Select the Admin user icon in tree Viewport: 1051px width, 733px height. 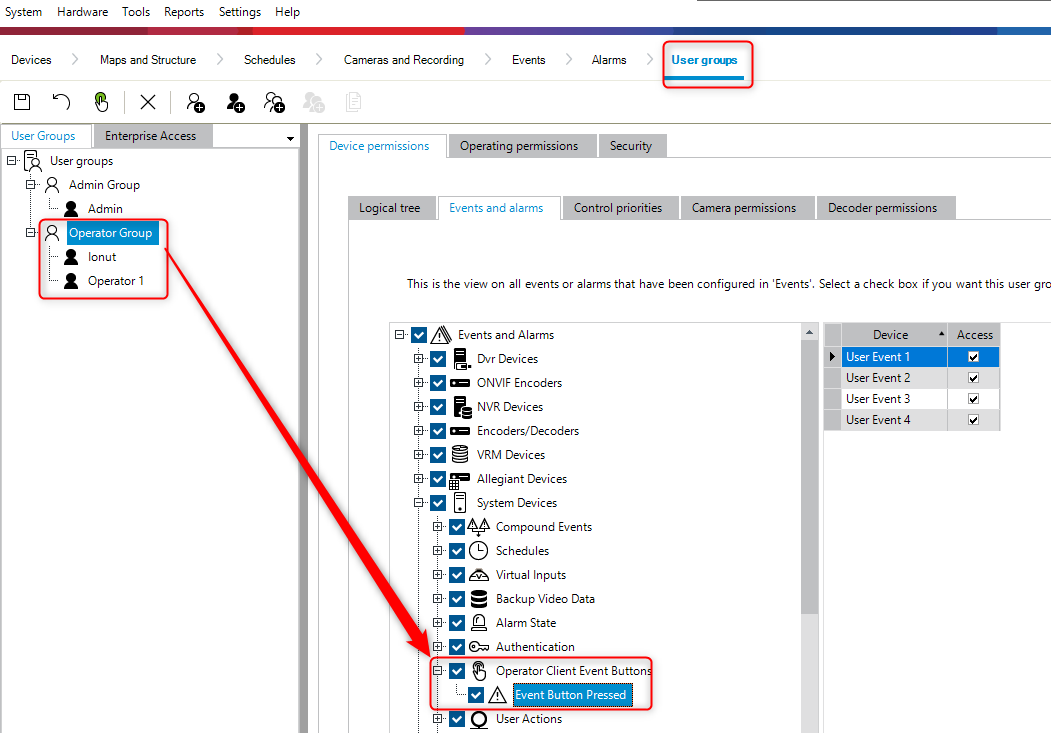71,209
